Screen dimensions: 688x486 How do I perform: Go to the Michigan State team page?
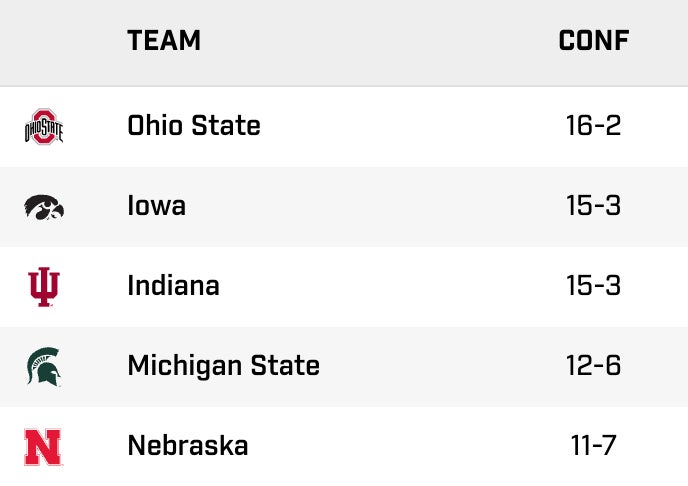click(223, 366)
